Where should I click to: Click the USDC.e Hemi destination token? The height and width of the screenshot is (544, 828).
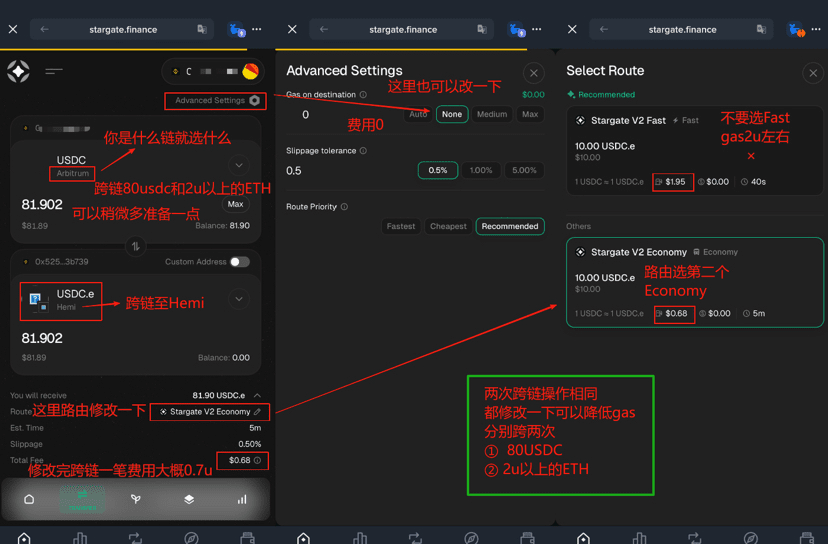tap(61, 301)
